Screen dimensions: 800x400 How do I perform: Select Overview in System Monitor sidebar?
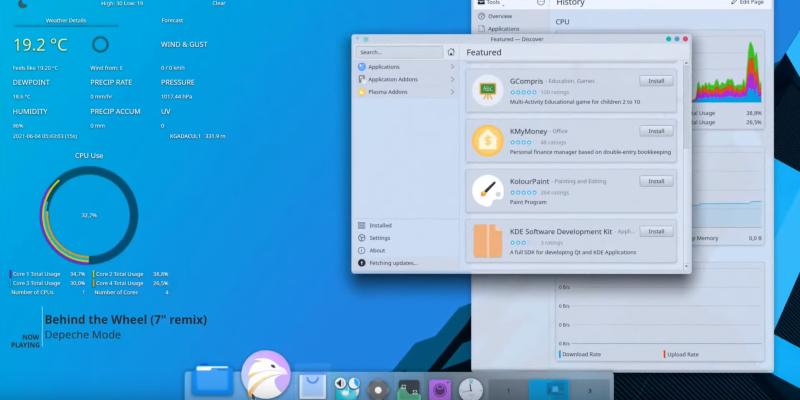coord(500,17)
